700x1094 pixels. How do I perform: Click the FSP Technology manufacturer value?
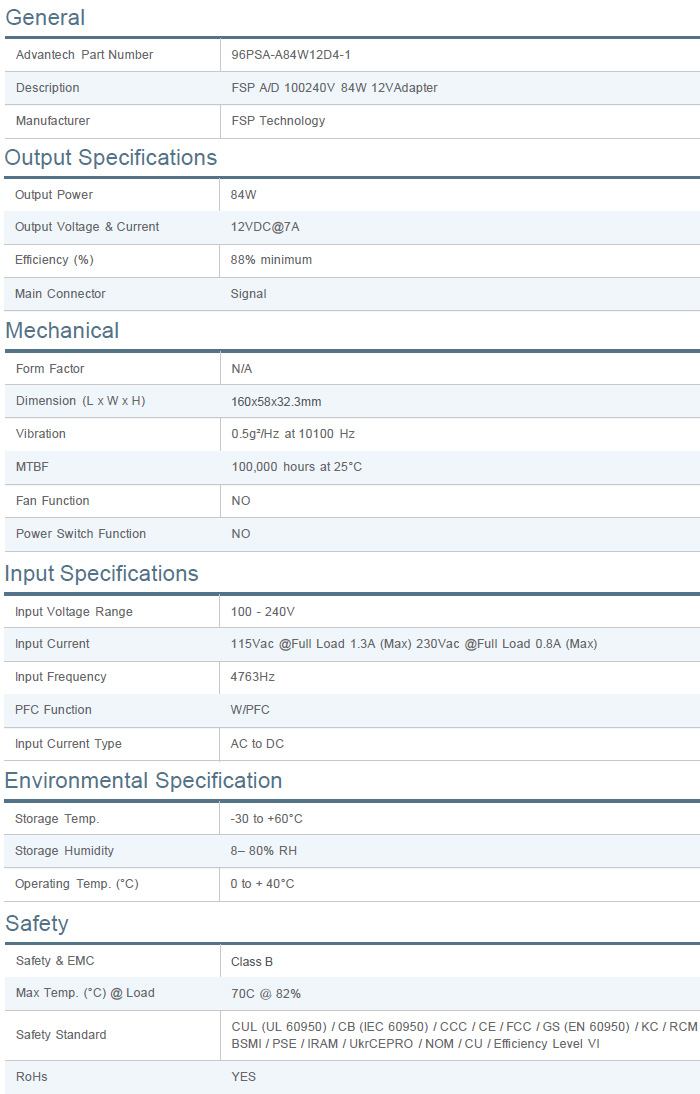[278, 121]
